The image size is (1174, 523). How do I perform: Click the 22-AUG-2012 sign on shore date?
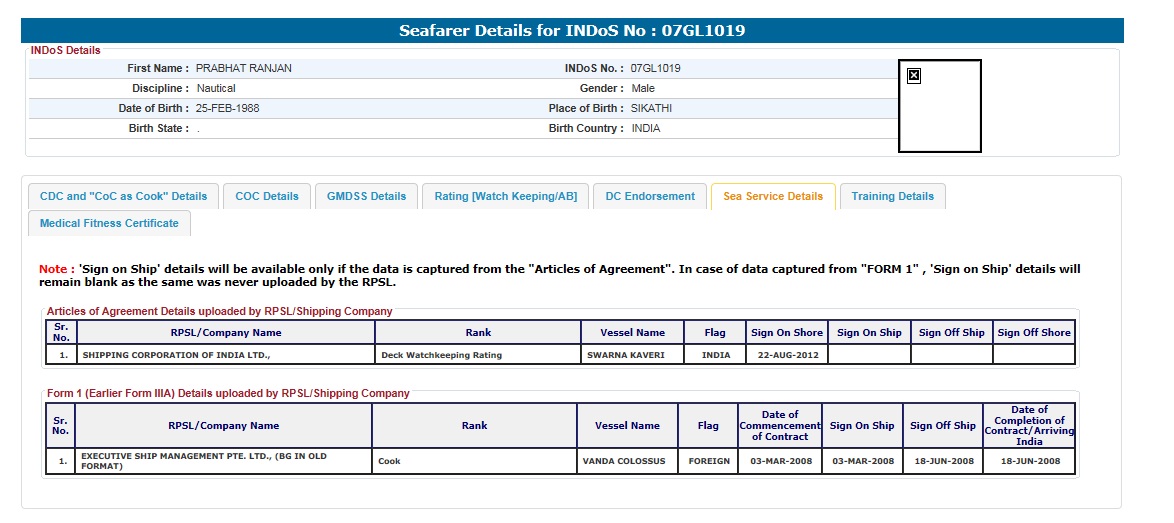(787, 355)
